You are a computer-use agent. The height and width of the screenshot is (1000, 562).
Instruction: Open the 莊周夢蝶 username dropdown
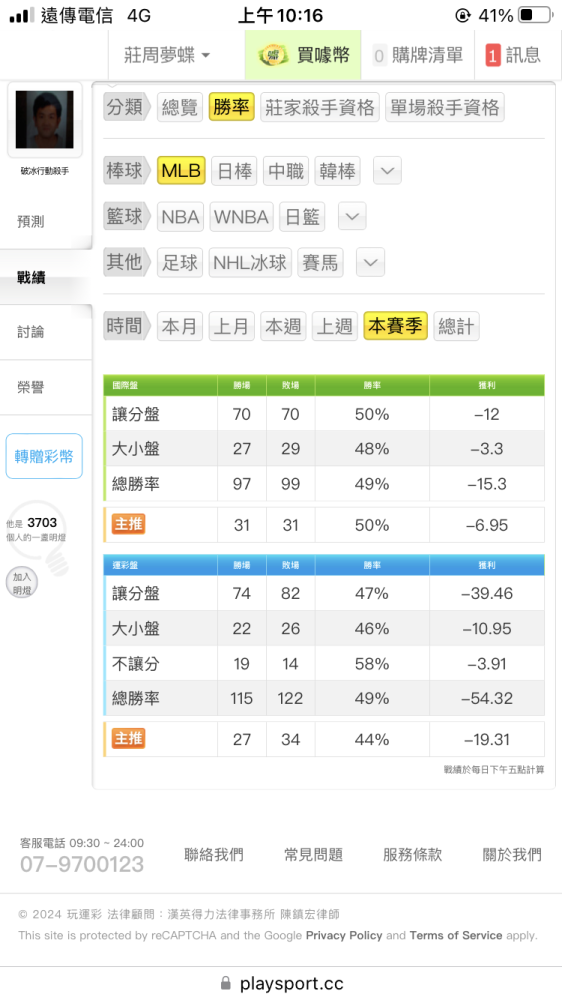click(167, 55)
